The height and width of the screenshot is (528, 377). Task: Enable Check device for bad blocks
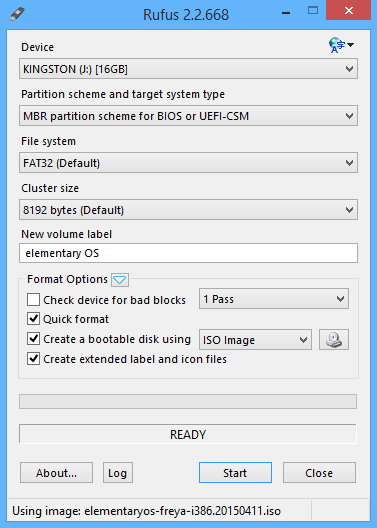pos(33,299)
